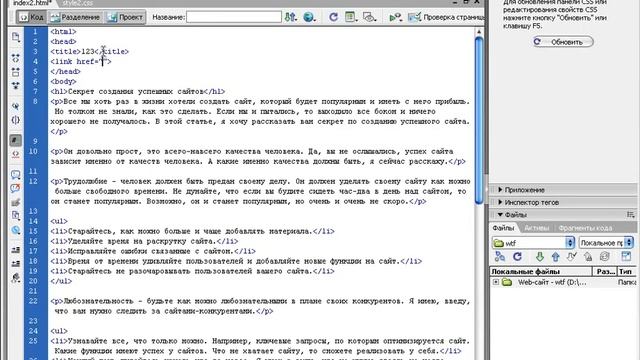Open the Файлы panel options menu icon
Screen dimensions: 640x360
coord(631,215)
